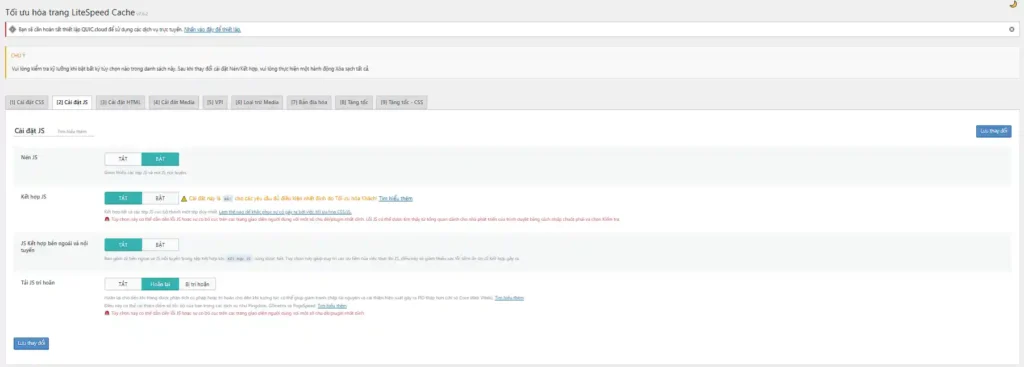Open Tìm hiểu thêm link in Kết hợp JS warning

396,199
